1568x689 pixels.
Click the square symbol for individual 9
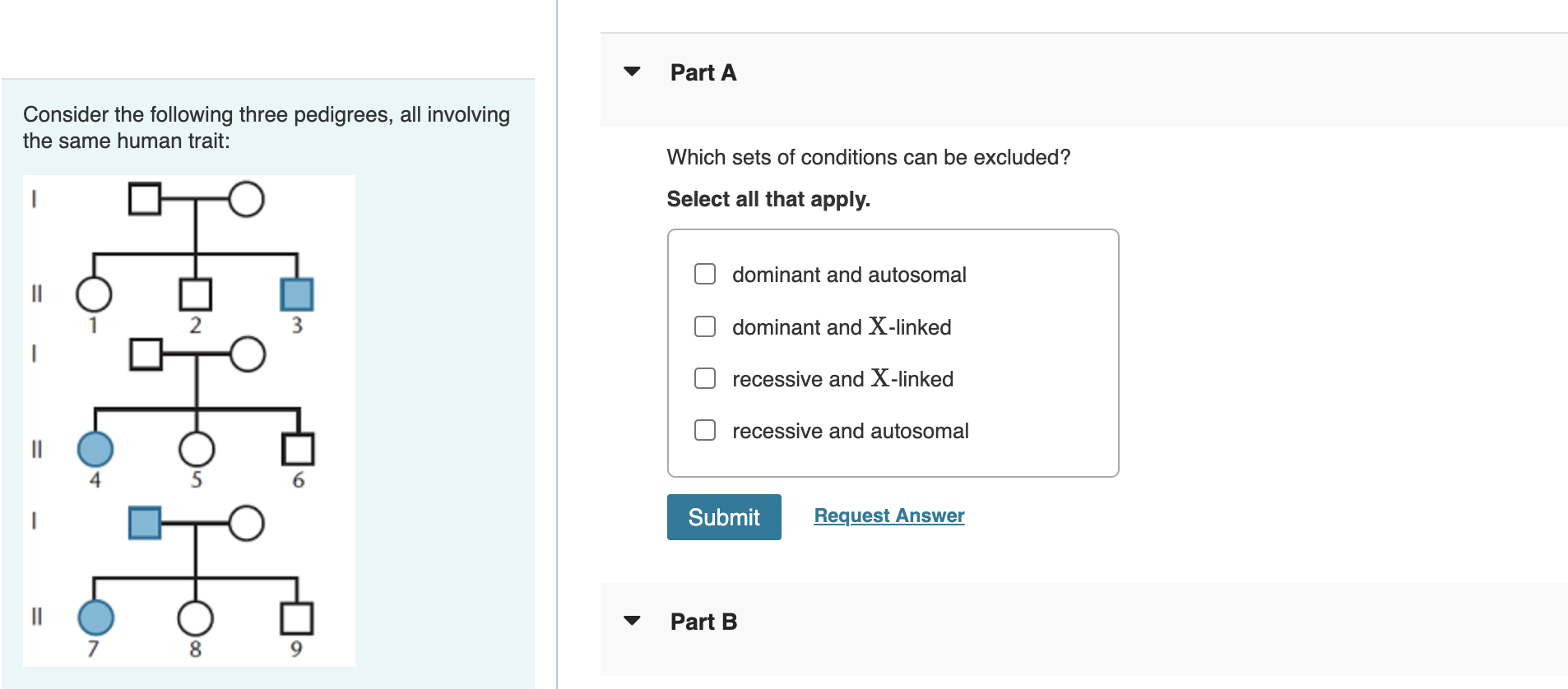pyautogui.click(x=297, y=617)
